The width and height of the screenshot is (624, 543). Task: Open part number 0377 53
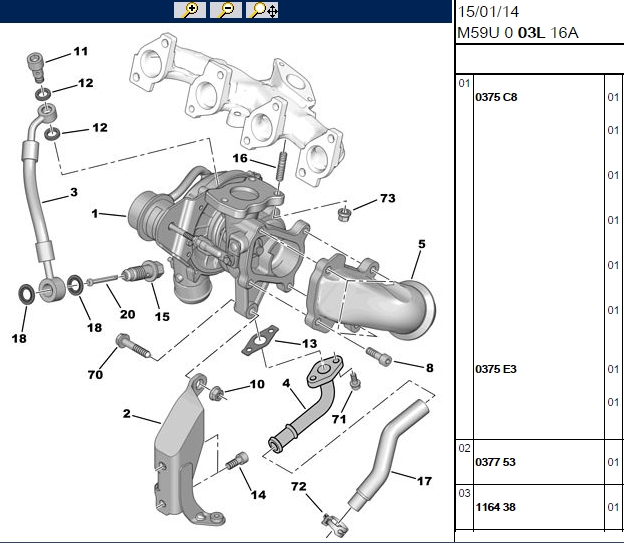click(495, 462)
